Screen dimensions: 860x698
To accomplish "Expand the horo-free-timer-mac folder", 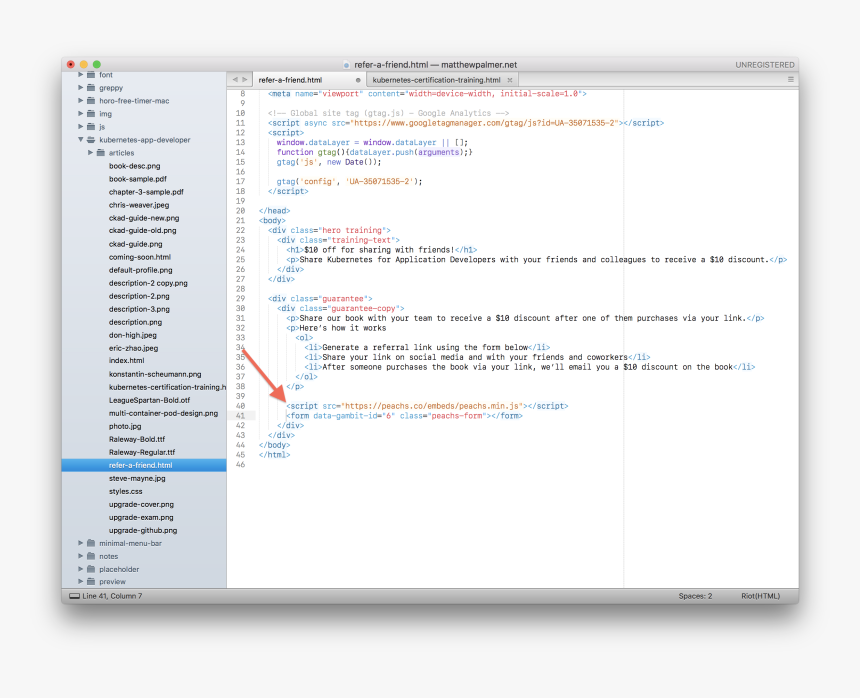I will pyautogui.click(x=81, y=101).
